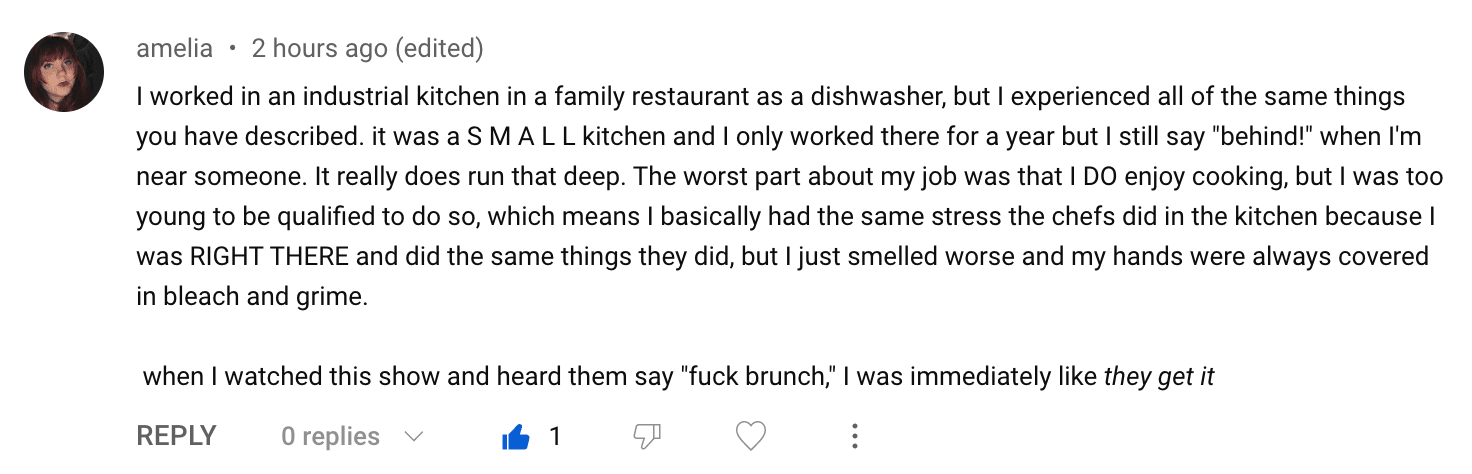Click the like count number 1
The height and width of the screenshot is (474, 1472).
pos(555,437)
